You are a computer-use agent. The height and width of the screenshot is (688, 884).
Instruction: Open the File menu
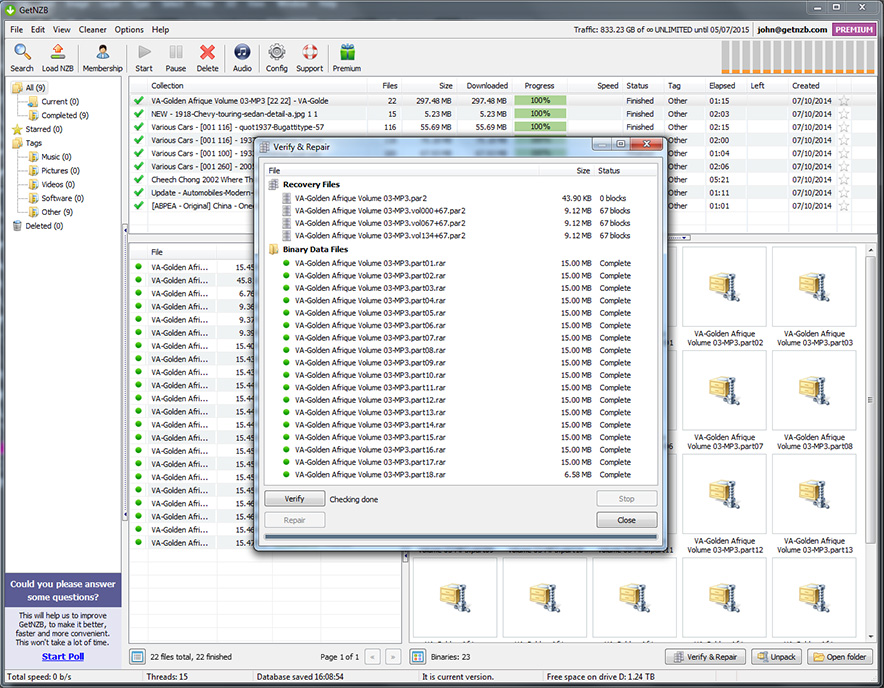[16, 29]
